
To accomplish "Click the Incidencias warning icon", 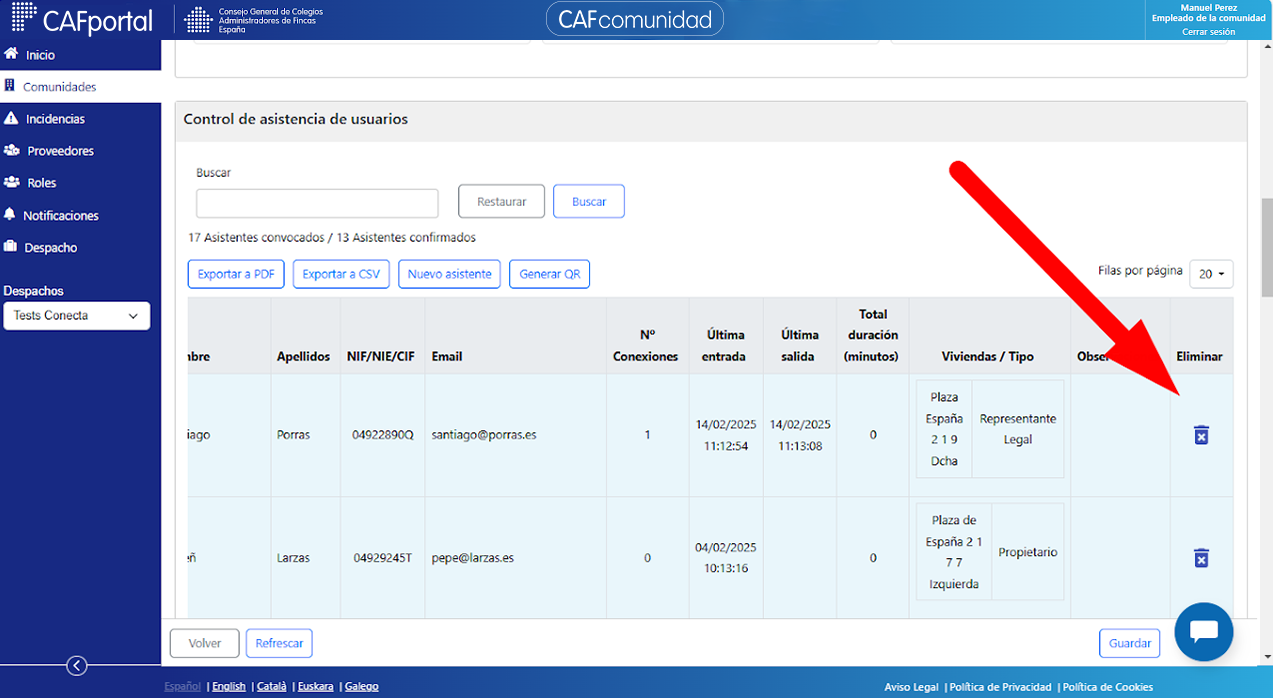I will (x=11, y=118).
